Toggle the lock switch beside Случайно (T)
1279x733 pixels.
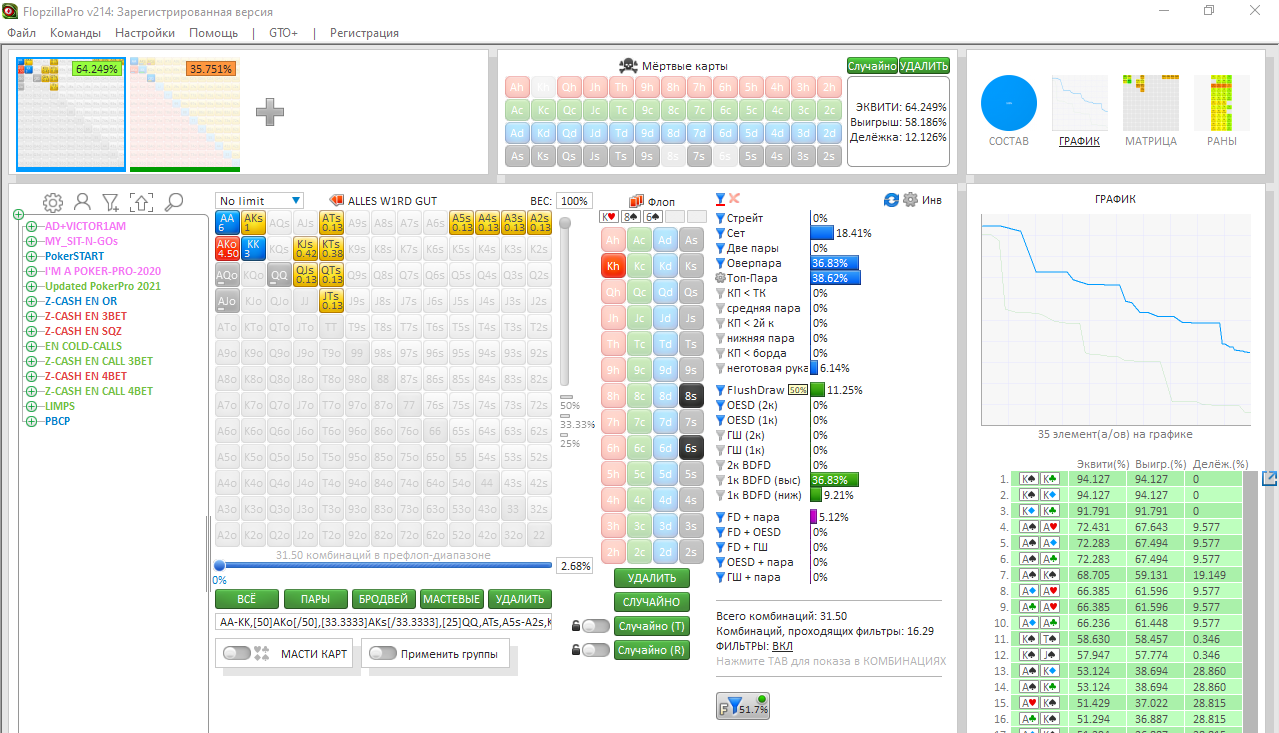[595, 626]
